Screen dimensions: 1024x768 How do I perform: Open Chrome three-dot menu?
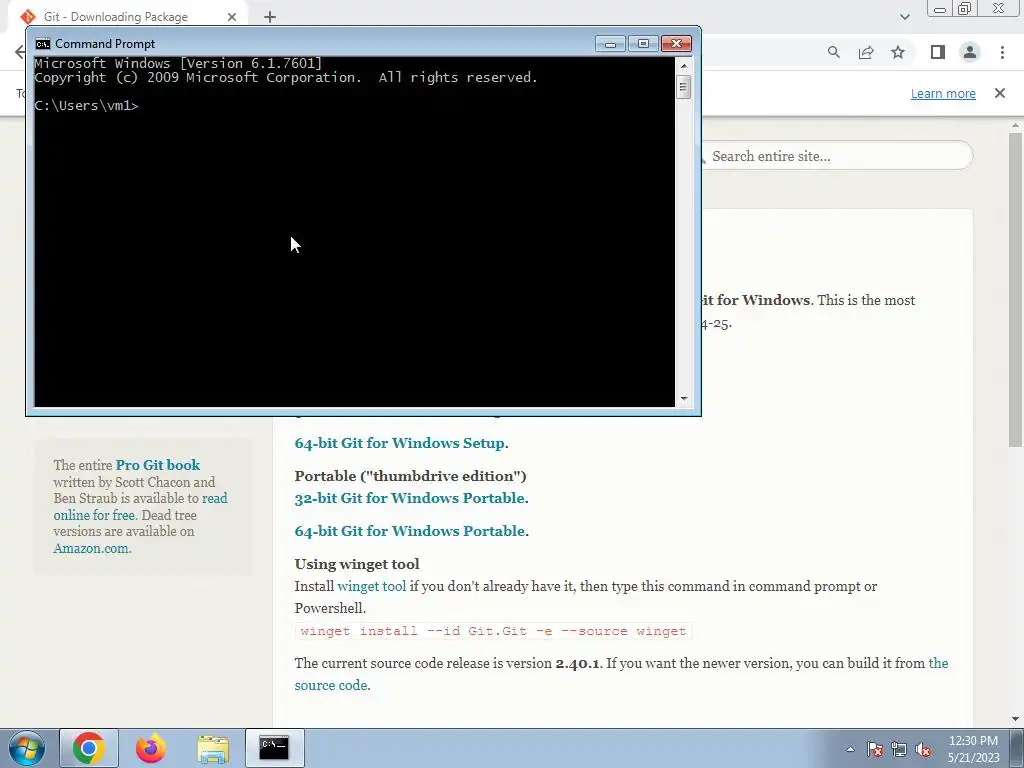1002,52
